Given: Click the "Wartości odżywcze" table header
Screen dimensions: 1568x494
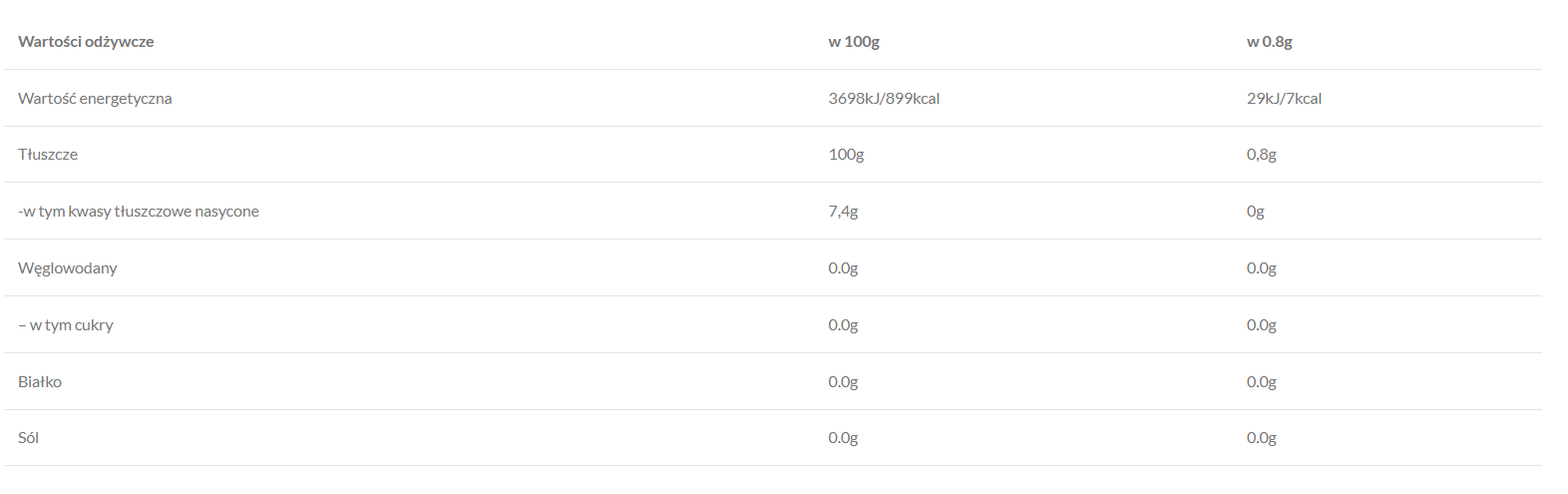Looking at the screenshot, I should 86,42.
